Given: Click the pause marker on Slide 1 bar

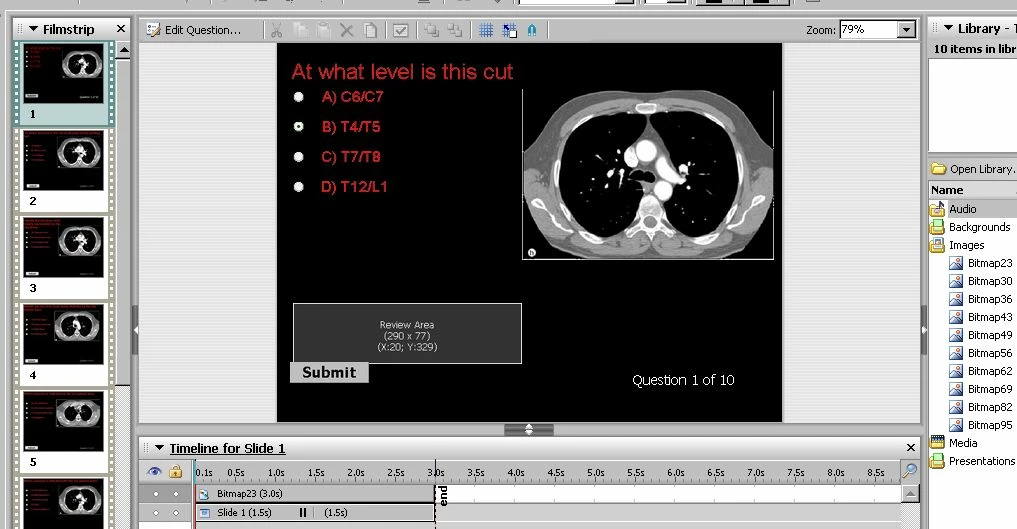Looking at the screenshot, I should (x=302, y=513).
